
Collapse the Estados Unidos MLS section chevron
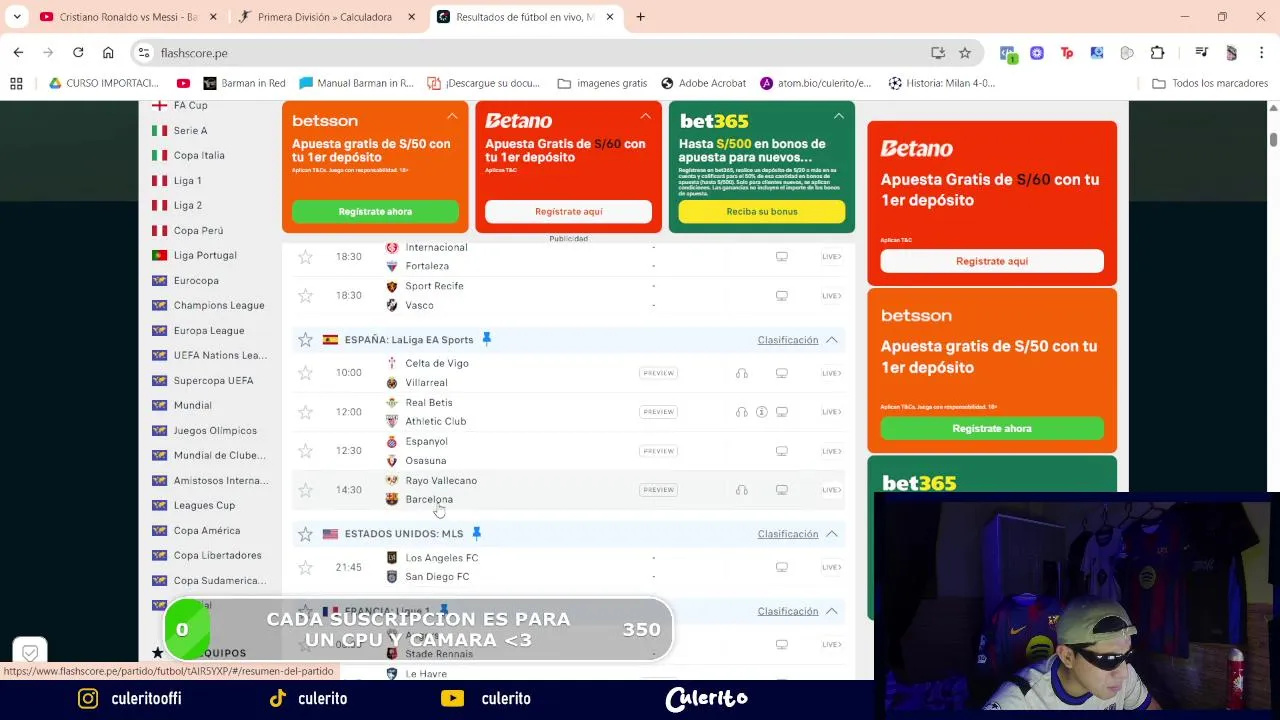tap(831, 534)
